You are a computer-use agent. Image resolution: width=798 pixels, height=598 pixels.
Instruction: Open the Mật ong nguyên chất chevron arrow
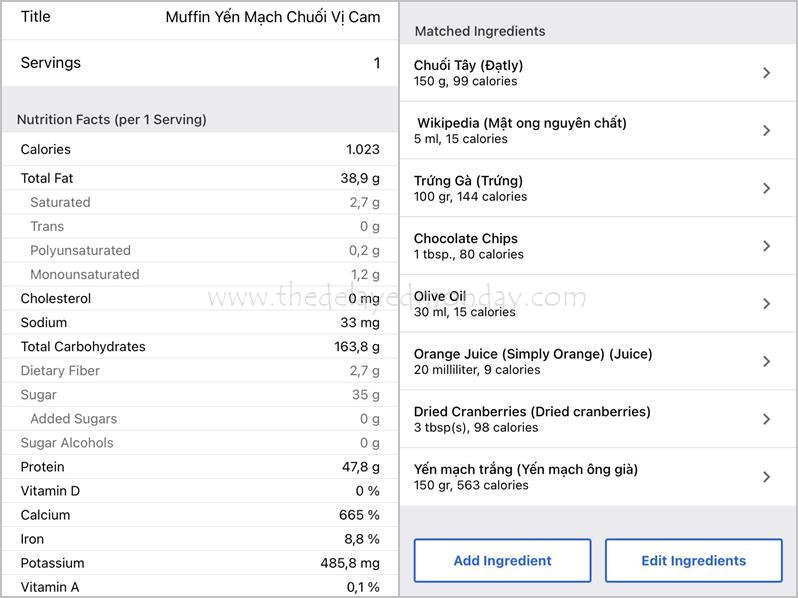click(767, 131)
